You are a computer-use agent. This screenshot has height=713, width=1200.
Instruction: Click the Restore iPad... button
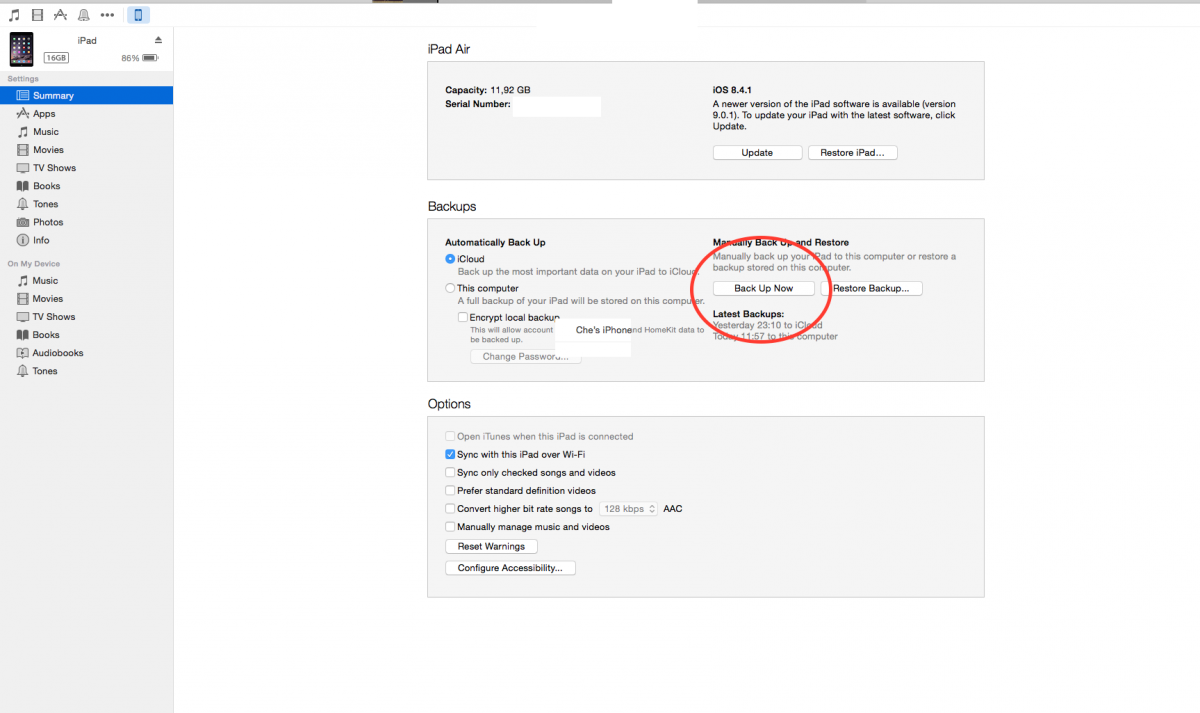853,153
